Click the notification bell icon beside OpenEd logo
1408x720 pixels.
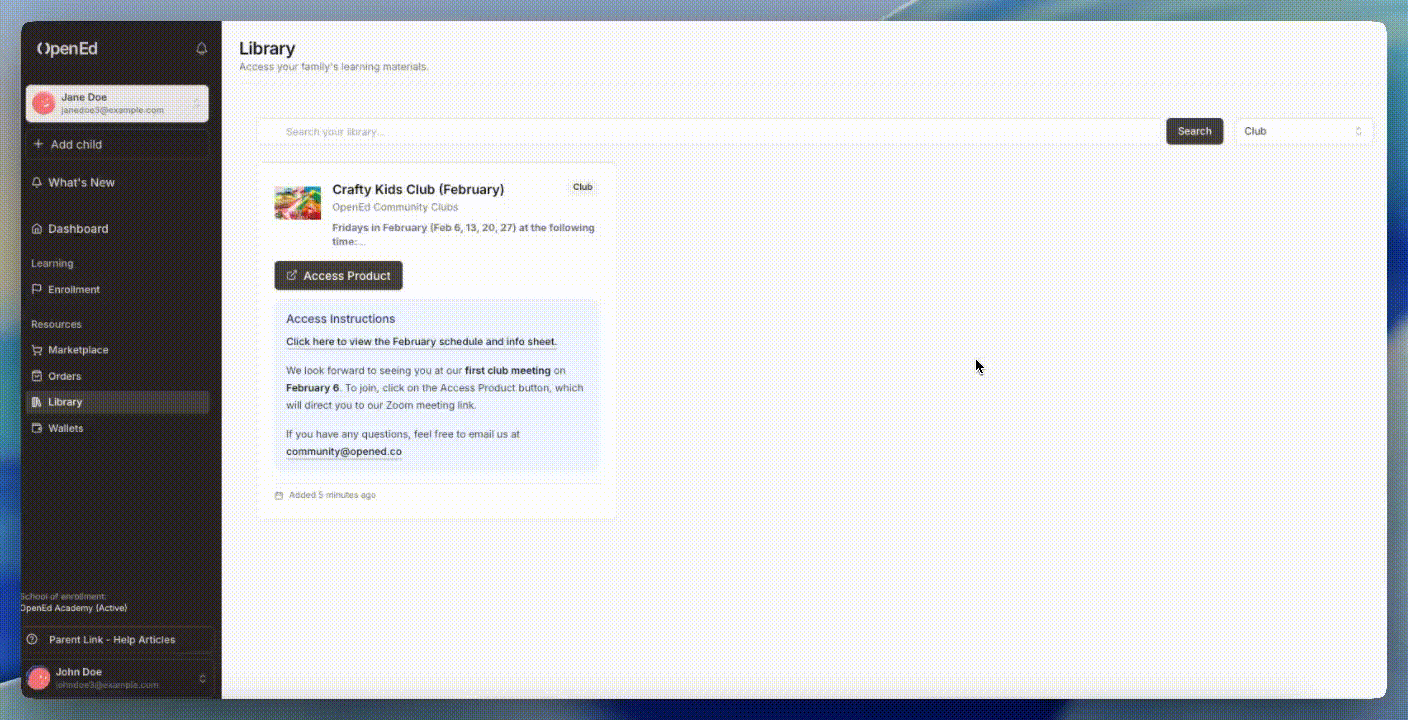tap(202, 49)
